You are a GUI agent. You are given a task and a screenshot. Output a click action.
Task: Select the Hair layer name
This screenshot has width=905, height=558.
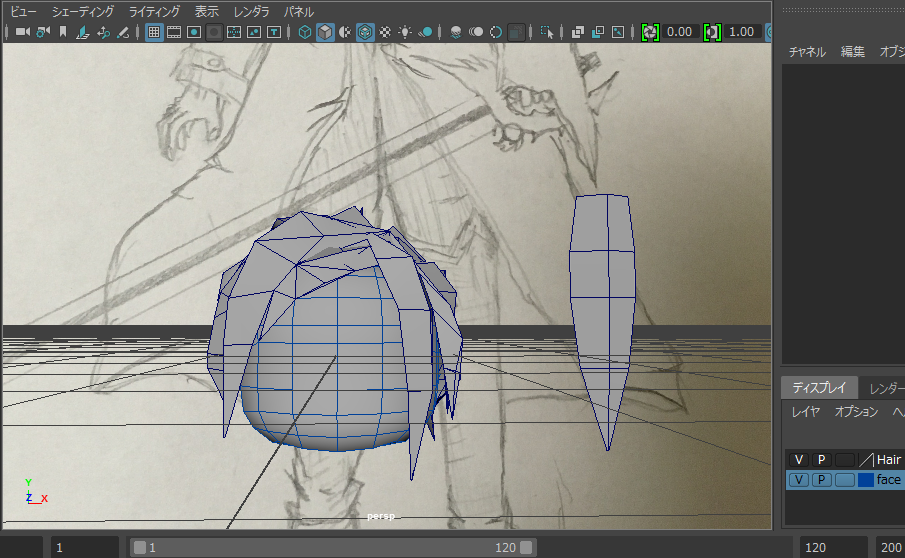tap(889, 460)
